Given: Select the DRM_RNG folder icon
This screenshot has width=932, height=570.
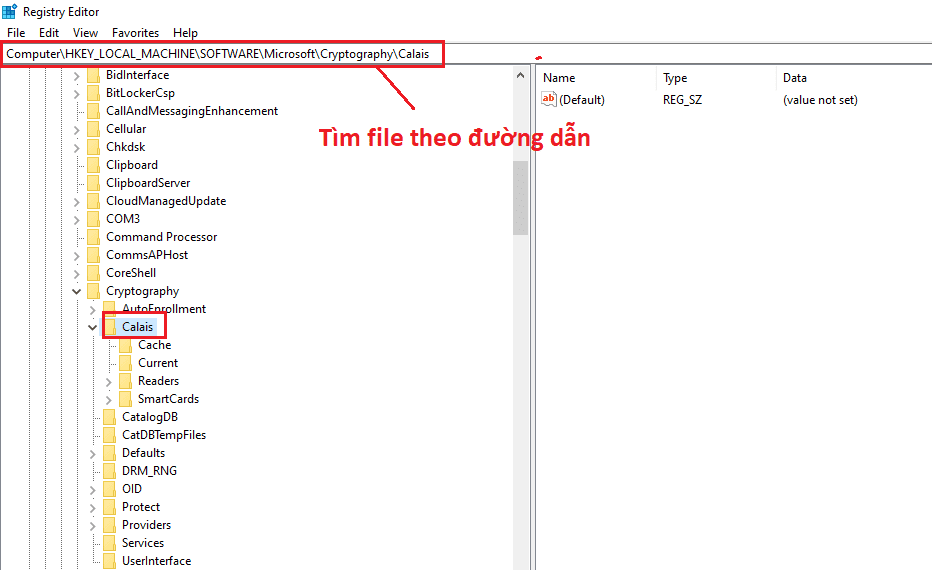Looking at the screenshot, I should pos(109,471).
